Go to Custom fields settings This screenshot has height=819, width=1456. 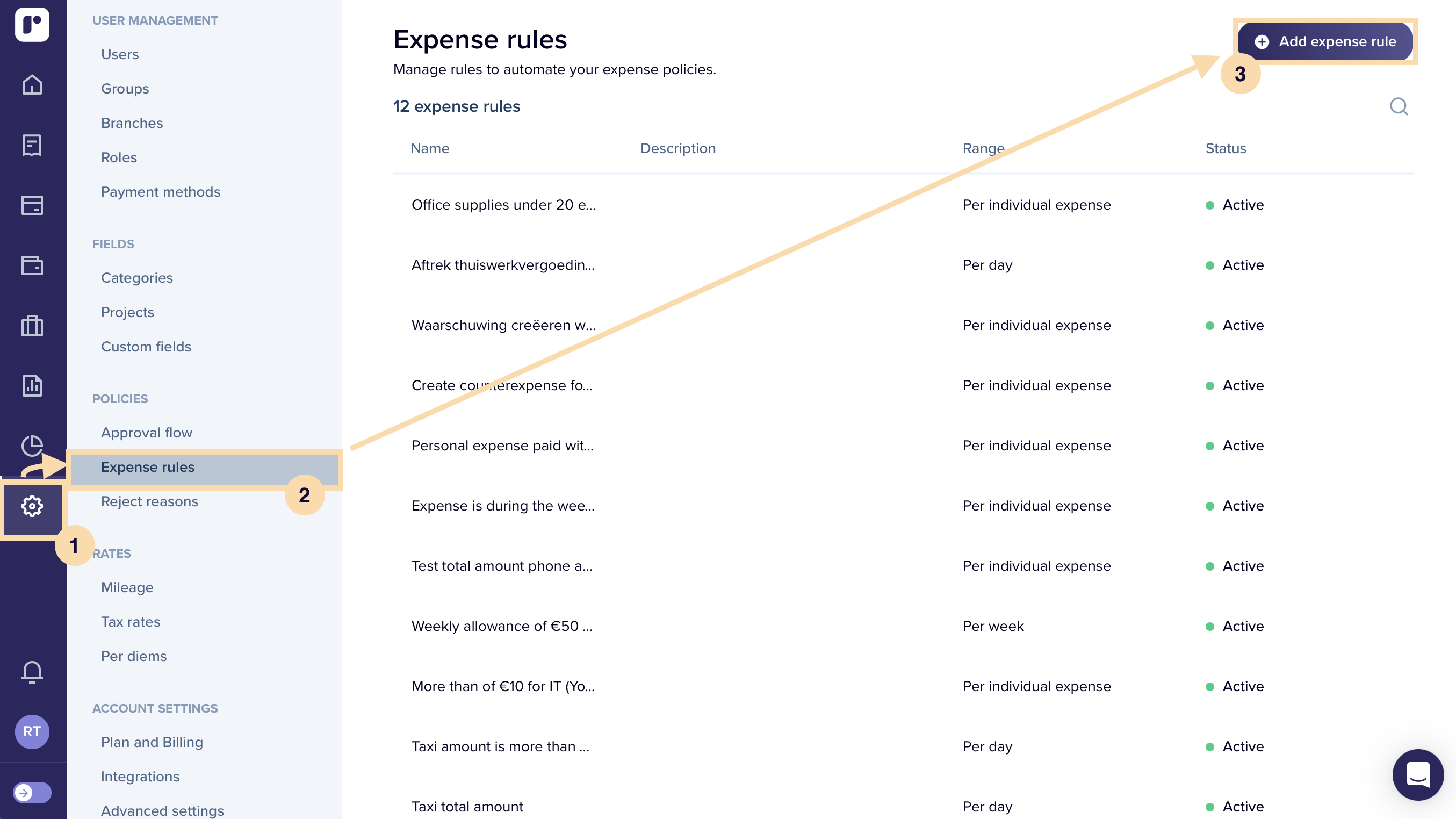click(x=146, y=347)
